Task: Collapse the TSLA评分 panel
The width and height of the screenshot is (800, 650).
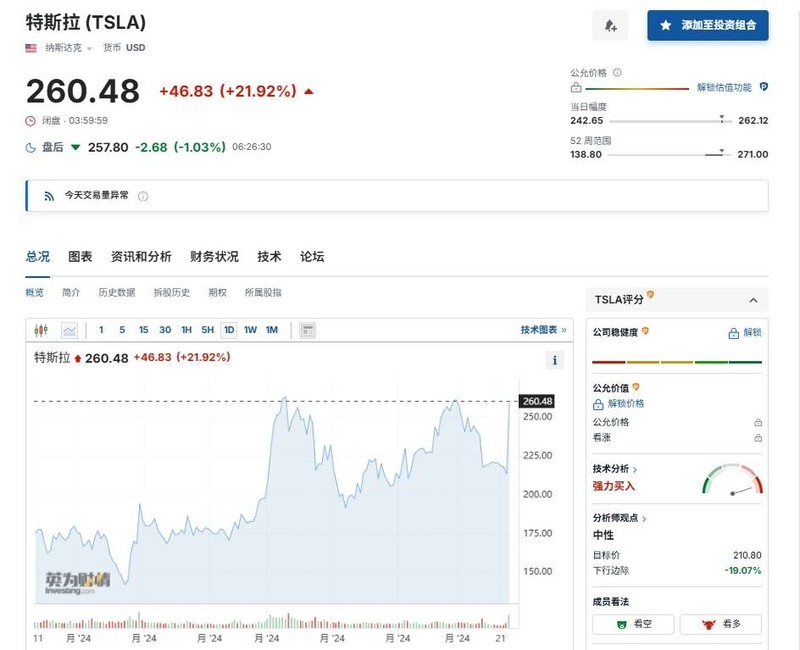Action: 753,300
